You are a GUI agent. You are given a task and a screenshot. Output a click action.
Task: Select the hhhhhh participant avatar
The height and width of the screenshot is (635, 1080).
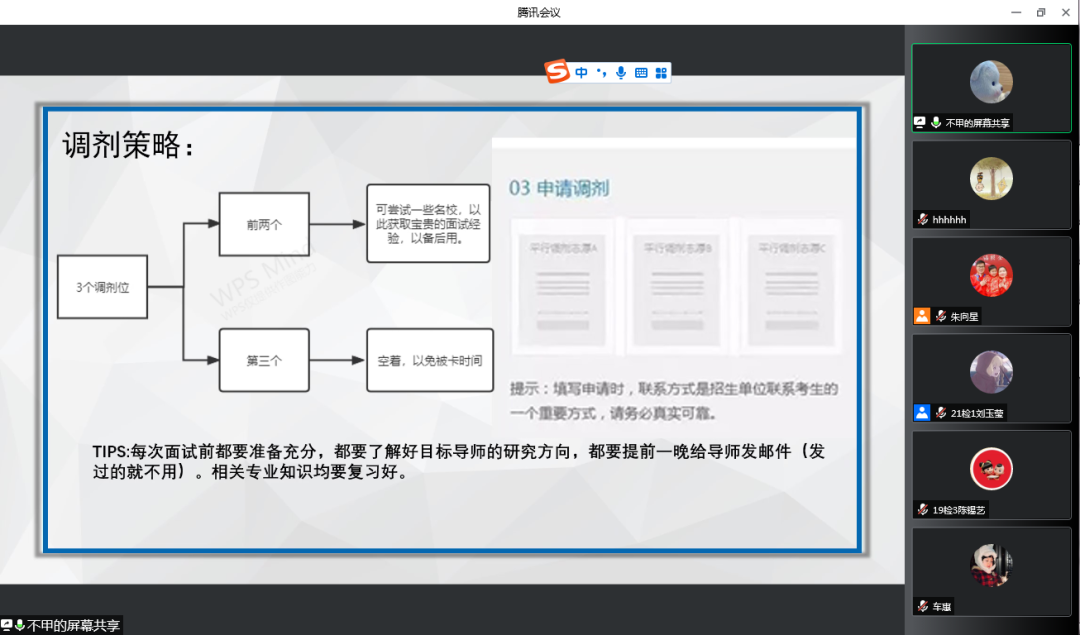[x=991, y=178]
